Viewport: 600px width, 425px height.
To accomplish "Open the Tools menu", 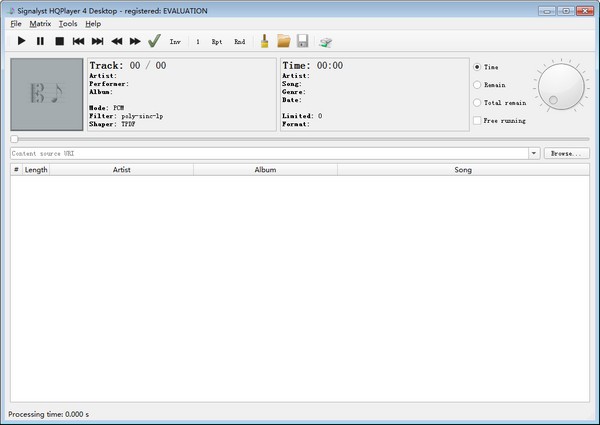I will pyautogui.click(x=67, y=23).
